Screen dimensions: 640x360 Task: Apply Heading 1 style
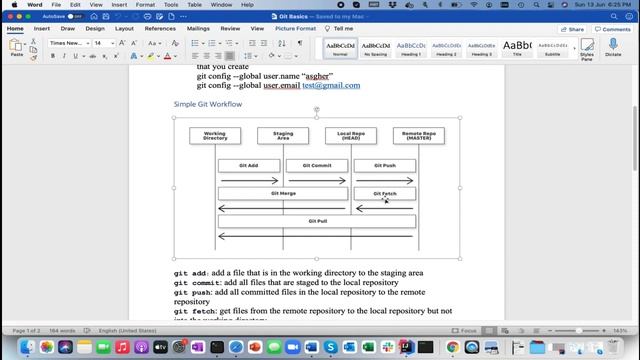(411, 49)
